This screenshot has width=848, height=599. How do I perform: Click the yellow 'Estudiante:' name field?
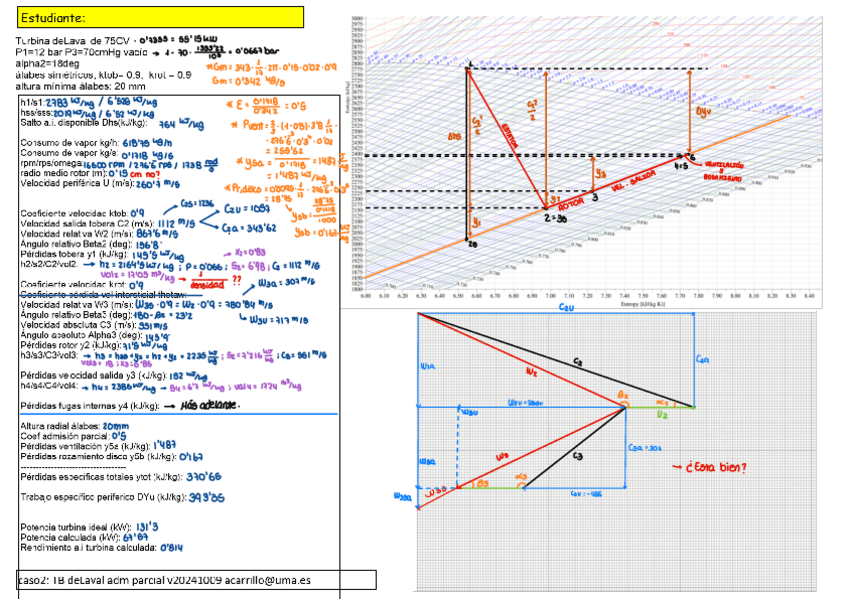coord(161,17)
